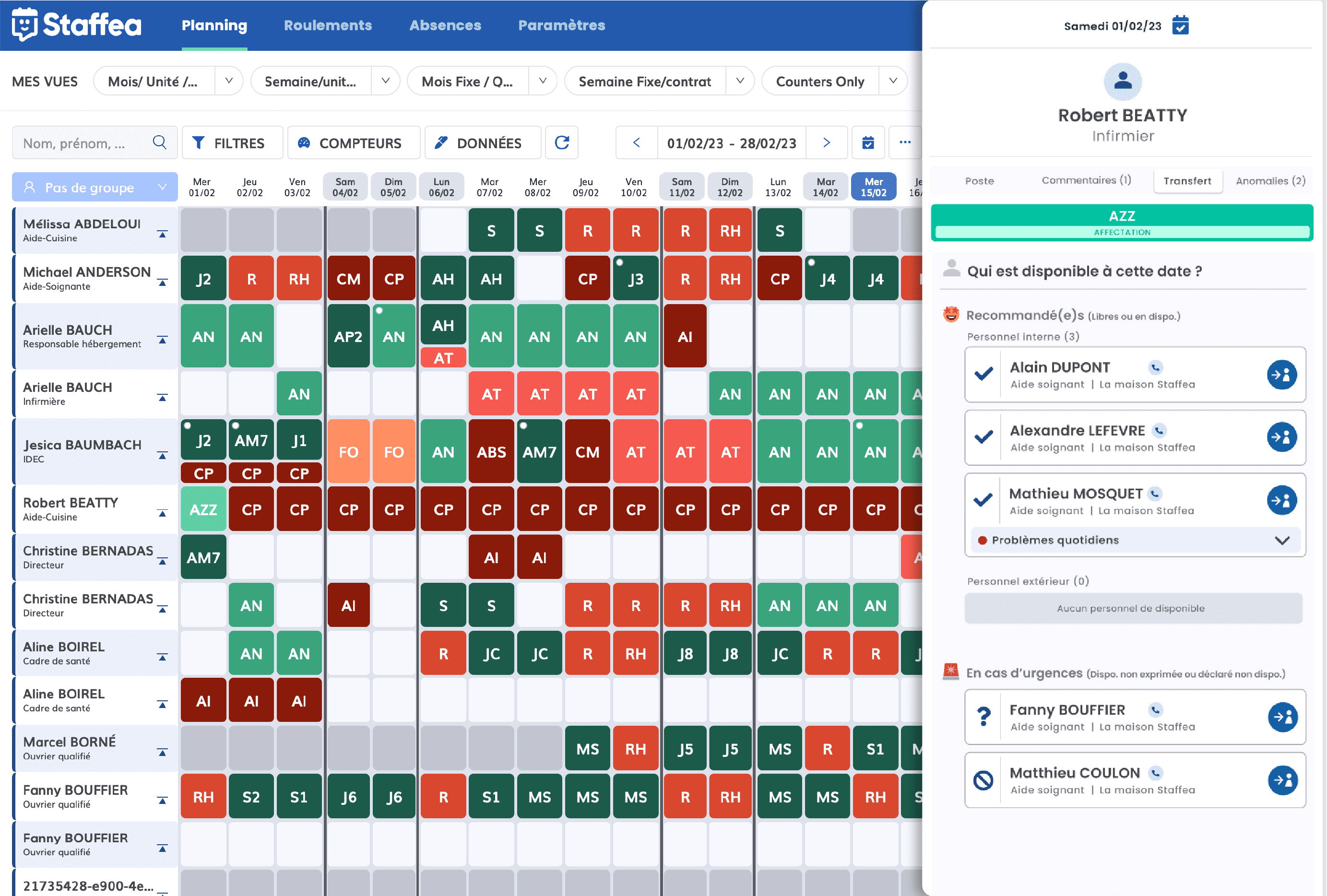Click the calendar icon beside Samedi 01/02/23

[x=1181, y=25]
